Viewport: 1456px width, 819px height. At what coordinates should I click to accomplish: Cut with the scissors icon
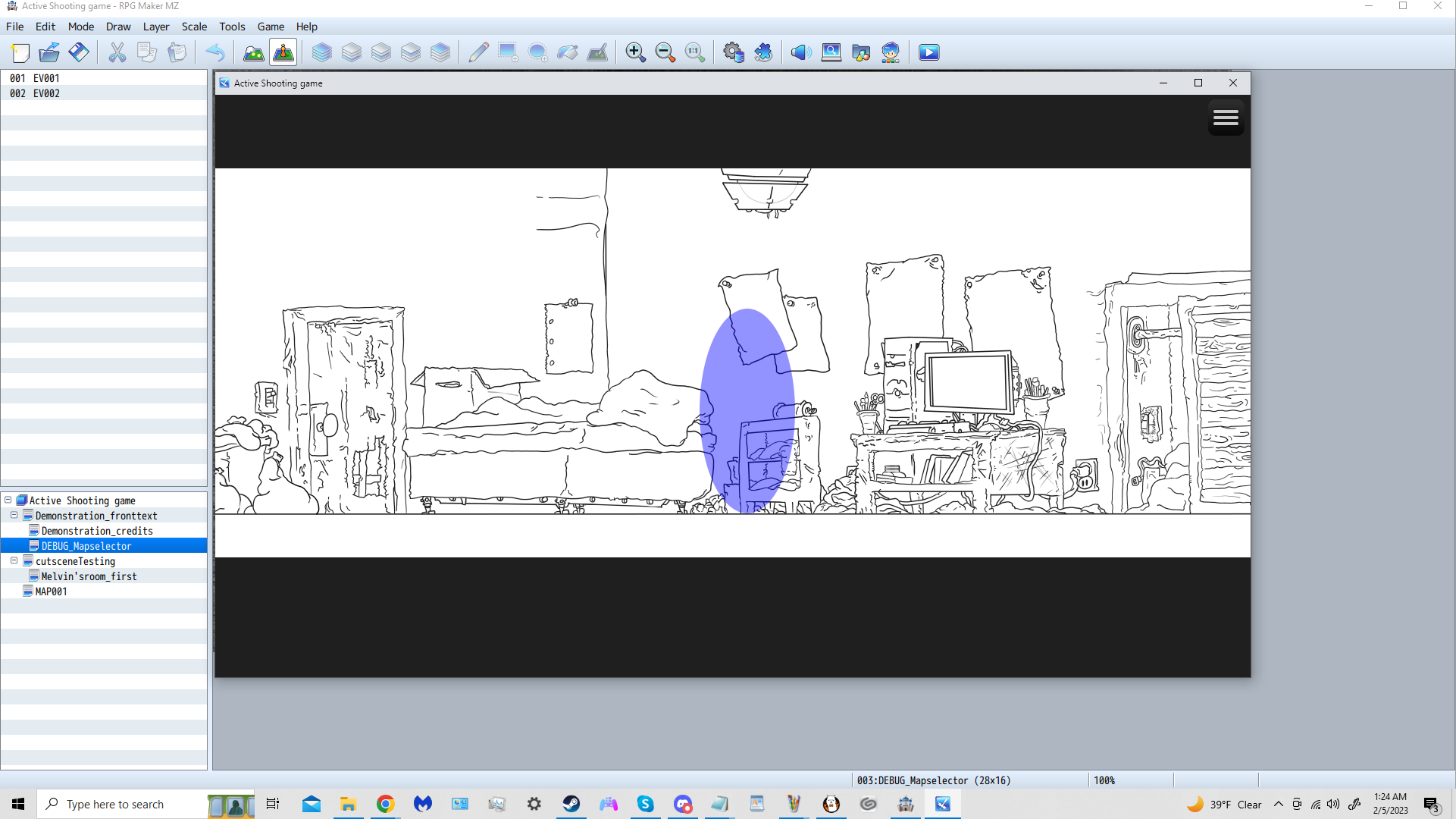point(117,52)
